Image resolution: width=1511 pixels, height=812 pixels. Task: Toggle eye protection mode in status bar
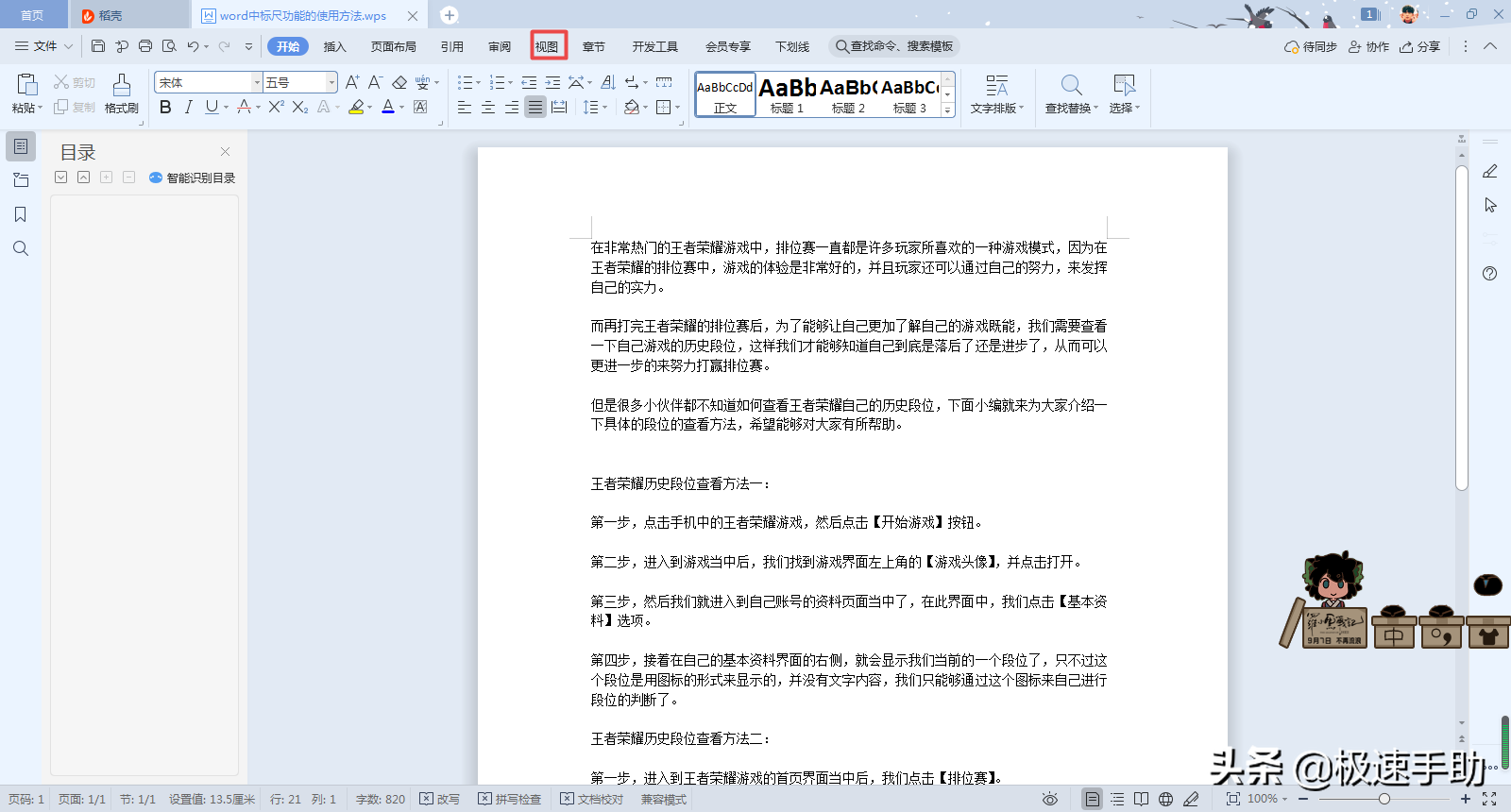pyautogui.click(x=1050, y=800)
